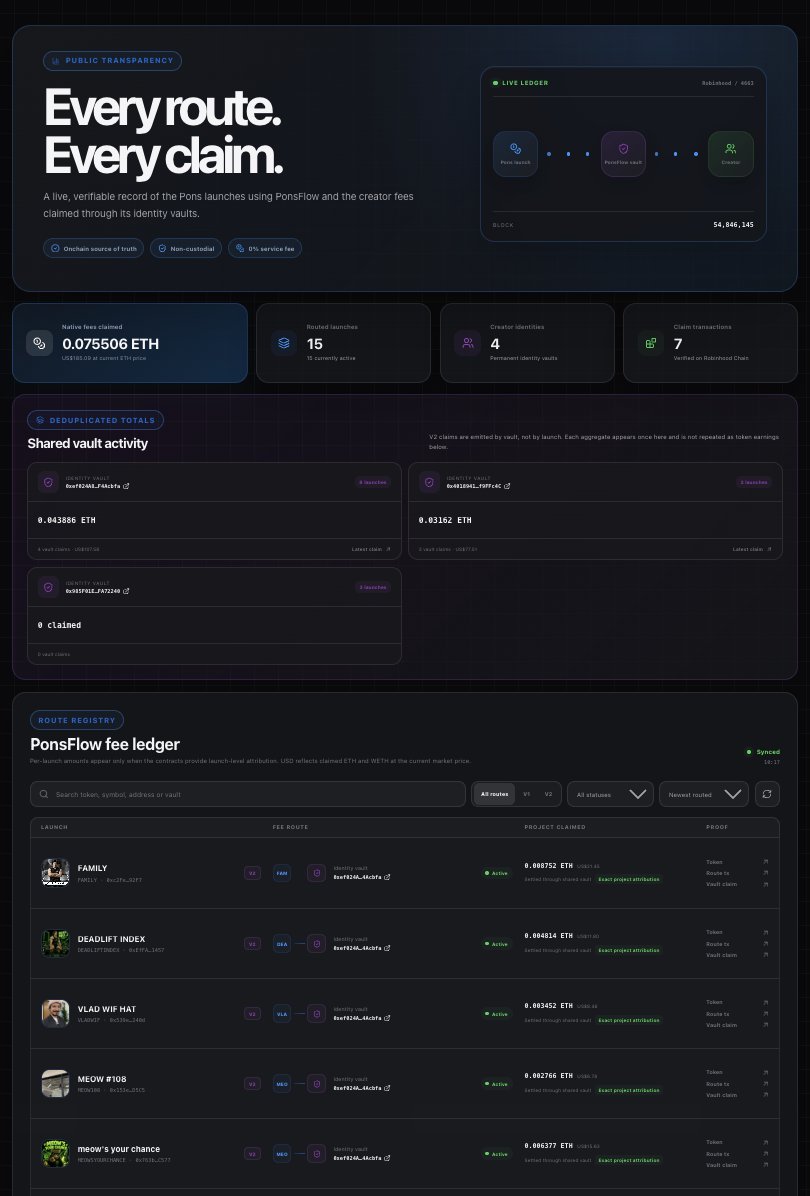810x1196 pixels.
Task: Open vault external link icon in VLAD WIF HAT row
Action: (387, 1018)
